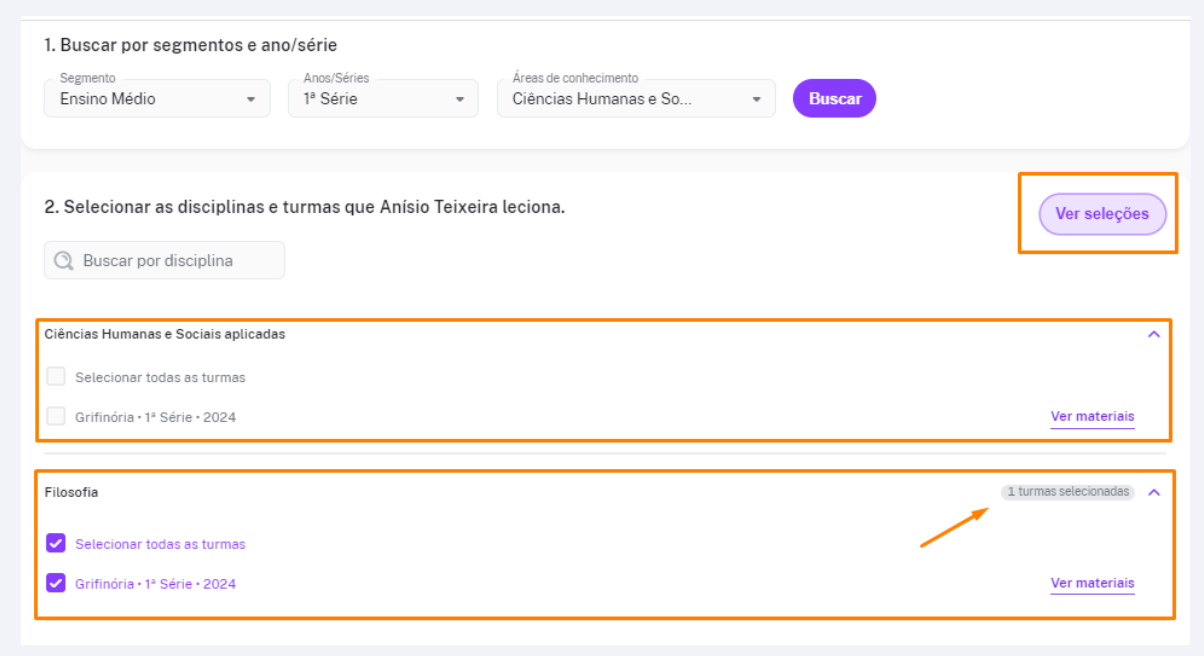Screen dimensions: 1204x656
Task: Uncheck Grifinória class under Filosofia
Action: pos(56,582)
